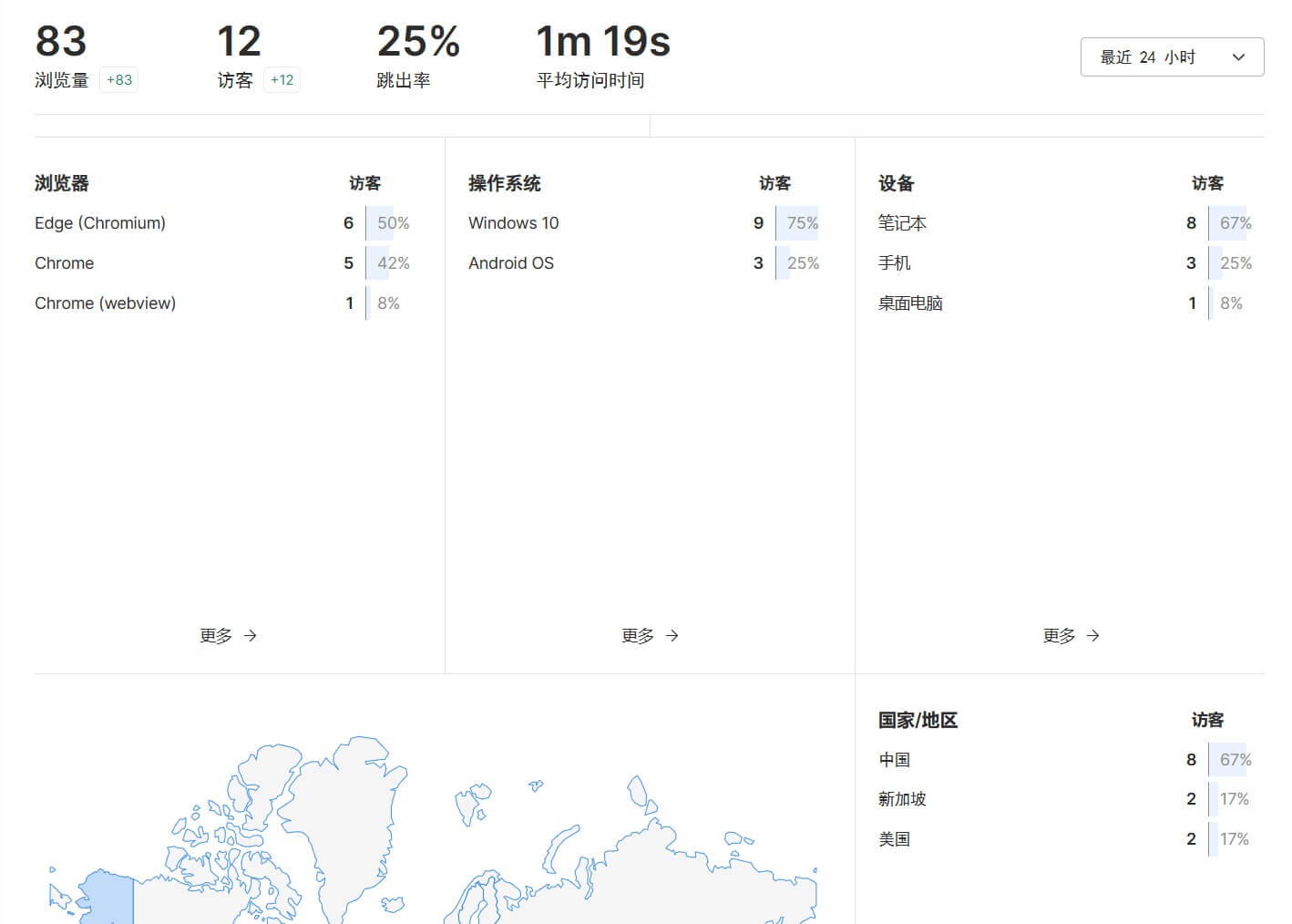Select the 笔记本 device row

click(x=901, y=223)
